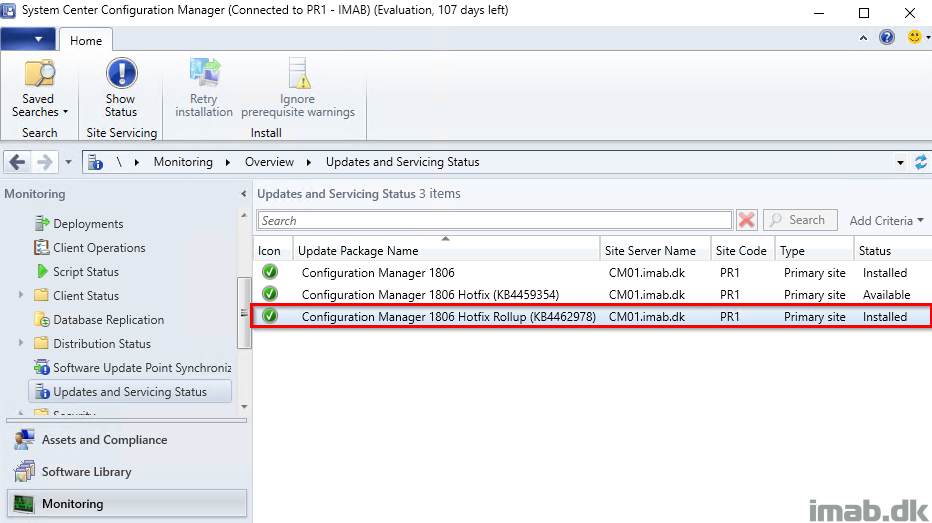This screenshot has height=523, width=932.
Task: Select the Hotfix Rollup (KB4462978) row
Action: point(593,317)
